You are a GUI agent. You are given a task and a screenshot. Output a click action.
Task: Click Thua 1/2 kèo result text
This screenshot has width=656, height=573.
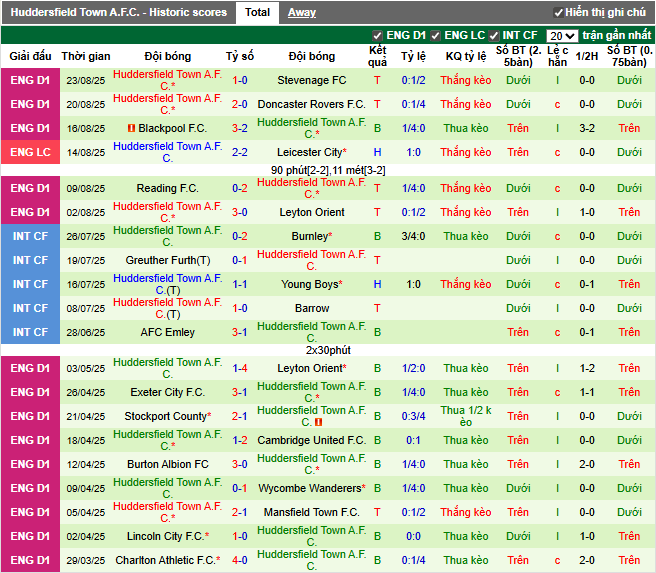click(466, 416)
